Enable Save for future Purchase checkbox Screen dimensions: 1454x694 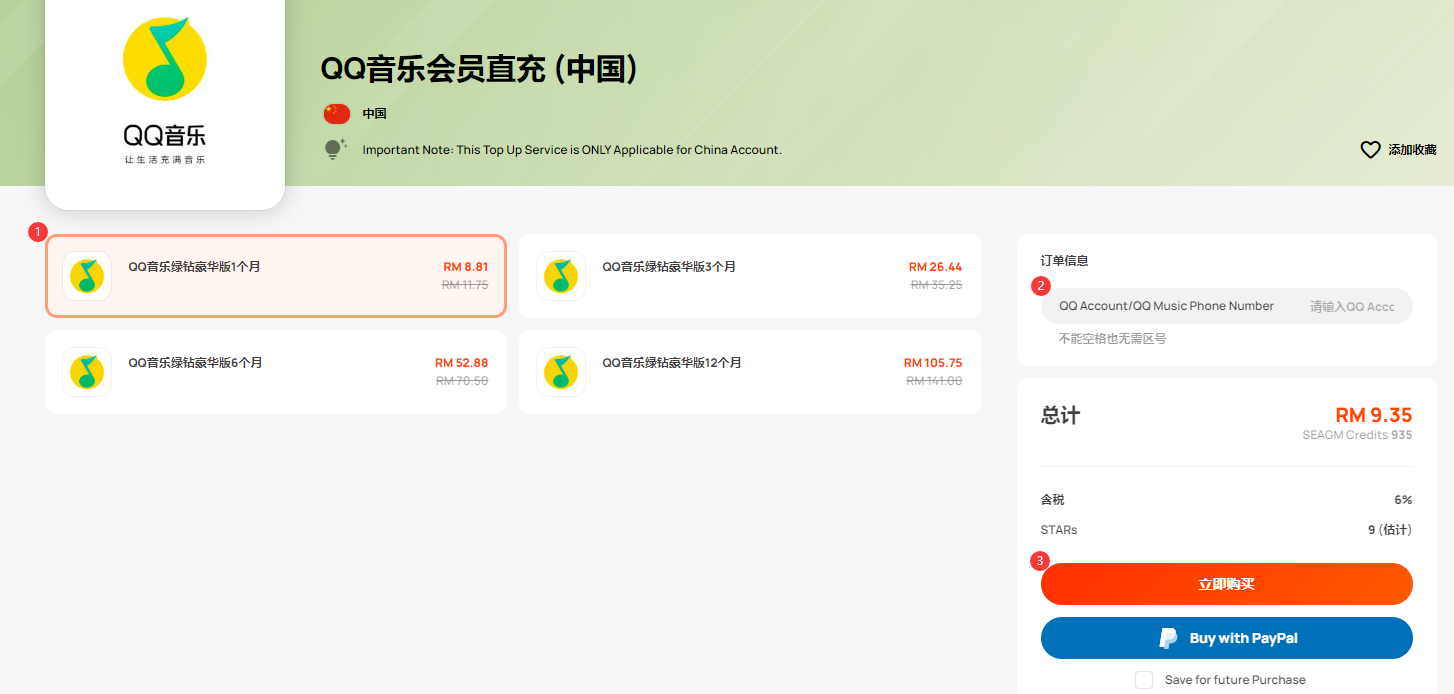point(1144,680)
